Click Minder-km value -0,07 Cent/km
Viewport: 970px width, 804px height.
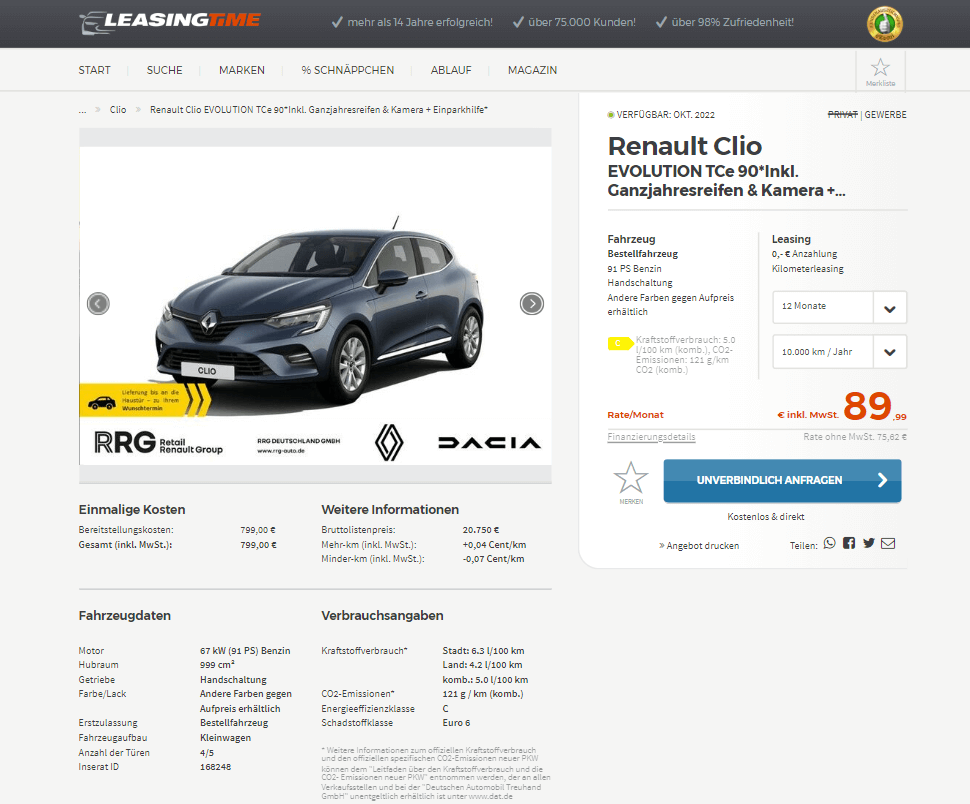click(493, 559)
